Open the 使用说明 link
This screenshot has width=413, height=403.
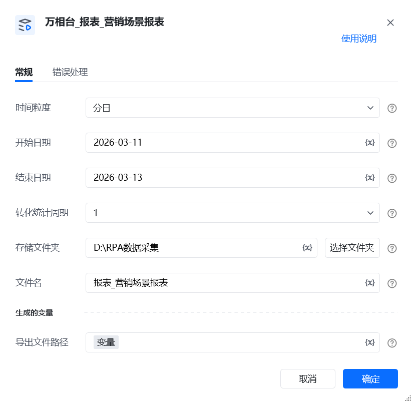(359, 39)
